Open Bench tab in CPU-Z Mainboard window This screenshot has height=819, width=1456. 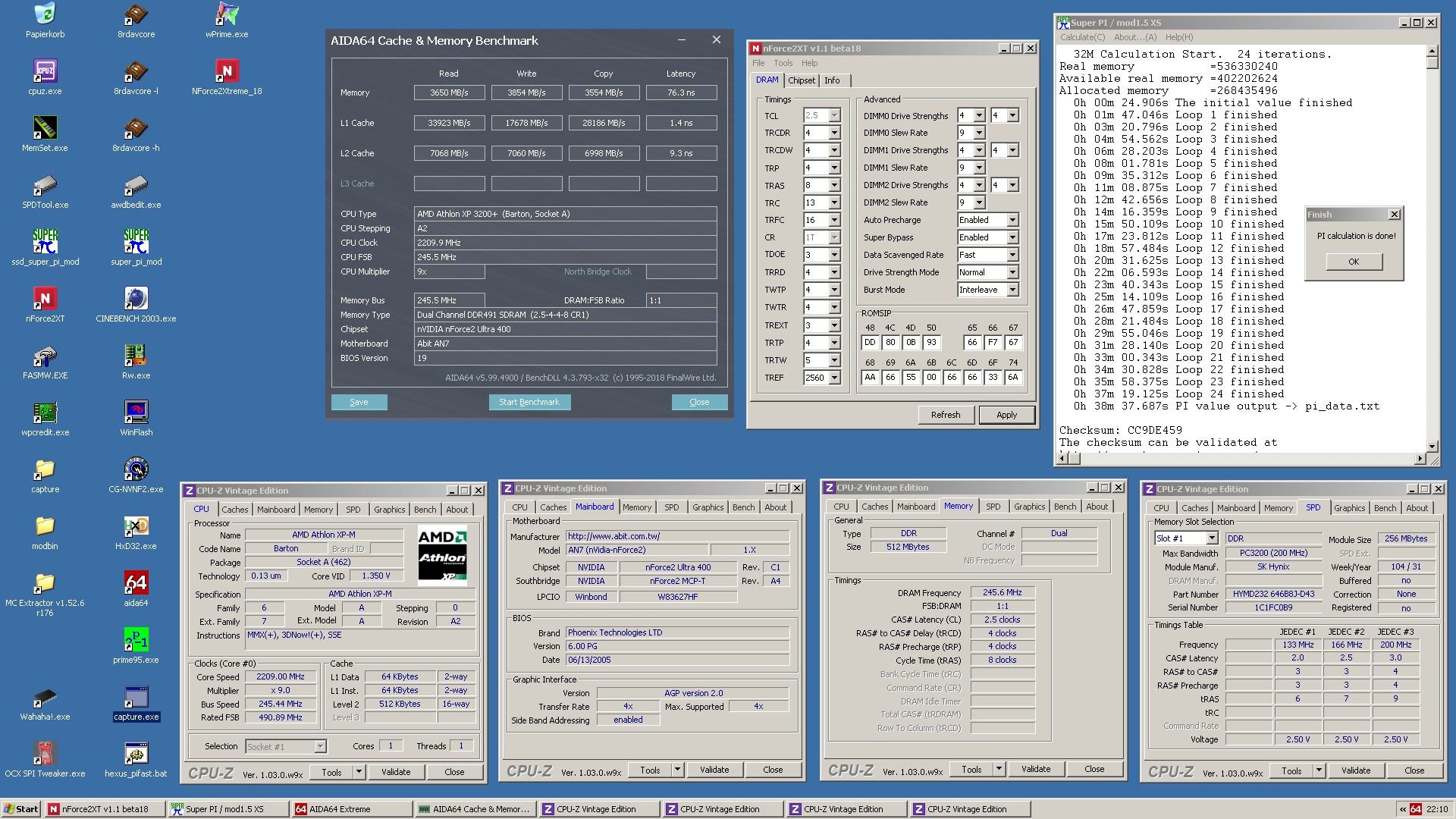pyautogui.click(x=743, y=507)
